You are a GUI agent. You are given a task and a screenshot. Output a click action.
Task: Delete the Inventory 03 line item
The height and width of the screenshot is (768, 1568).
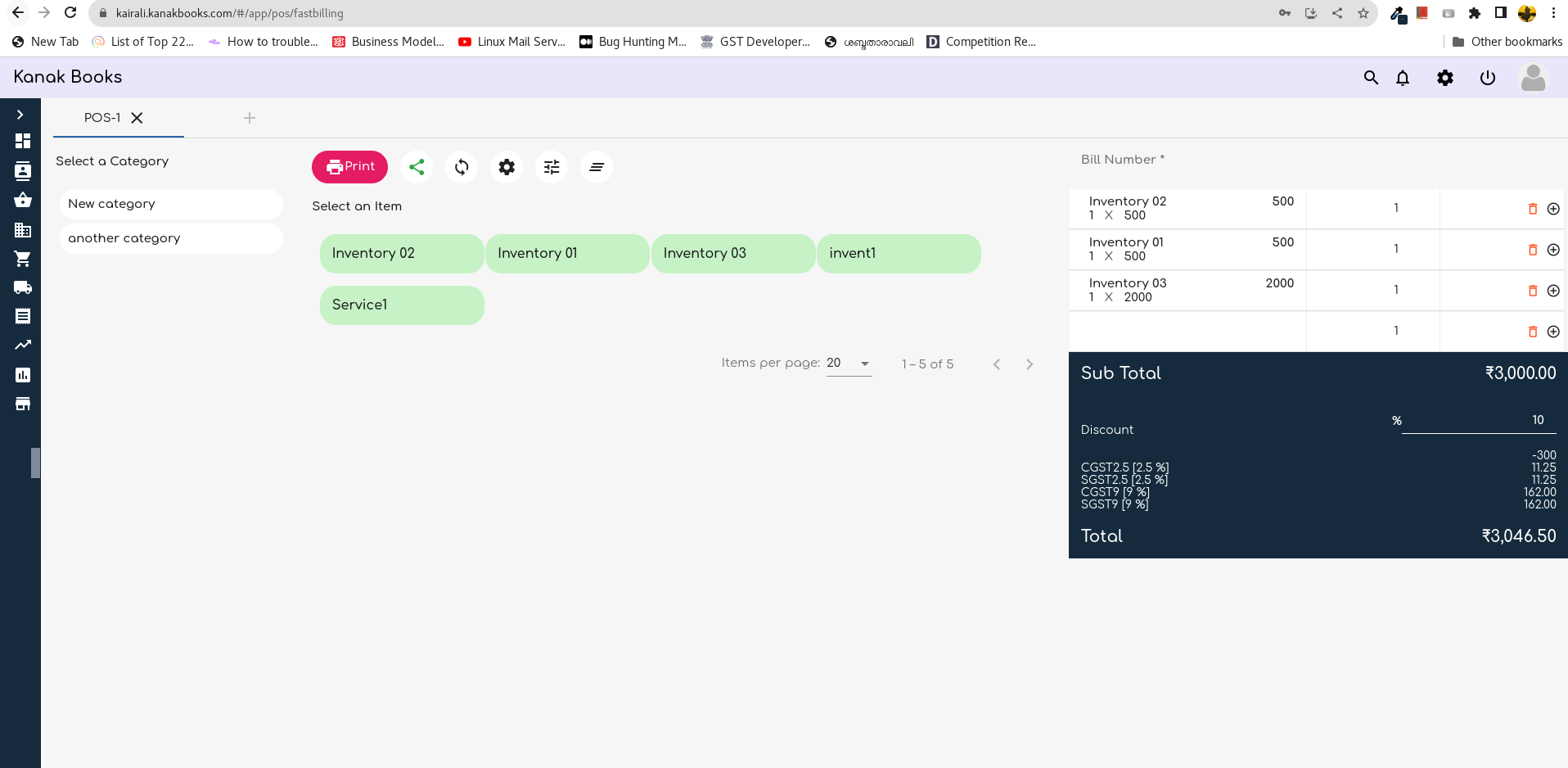1532,291
